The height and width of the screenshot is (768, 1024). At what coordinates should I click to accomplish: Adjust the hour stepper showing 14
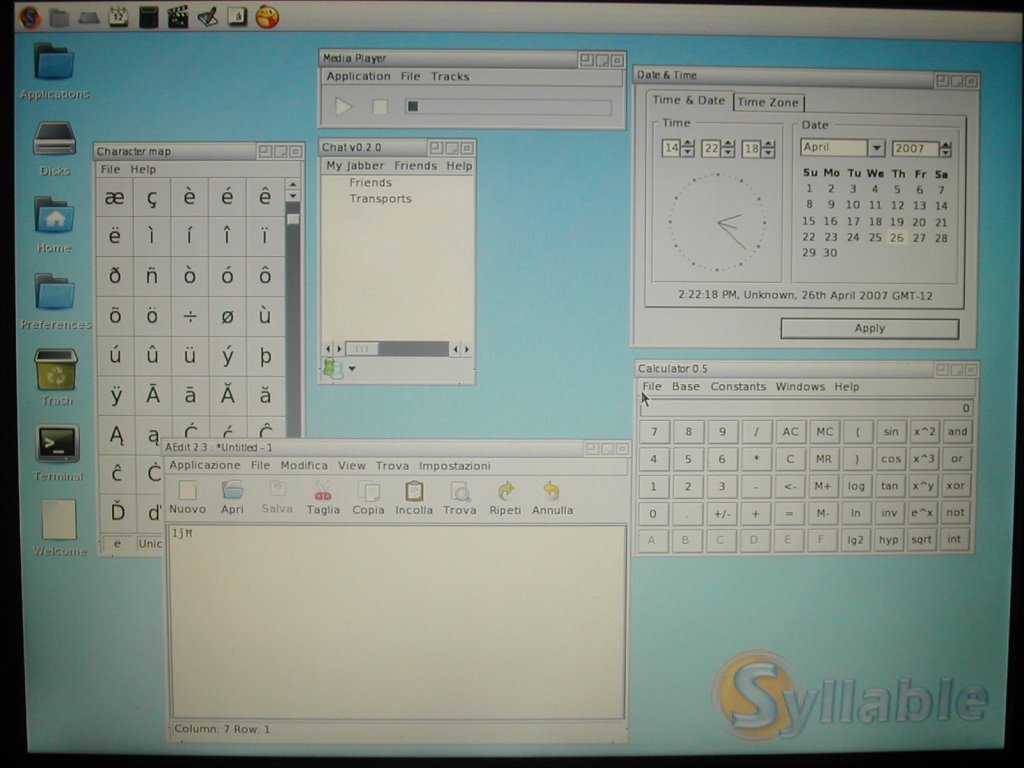point(687,149)
